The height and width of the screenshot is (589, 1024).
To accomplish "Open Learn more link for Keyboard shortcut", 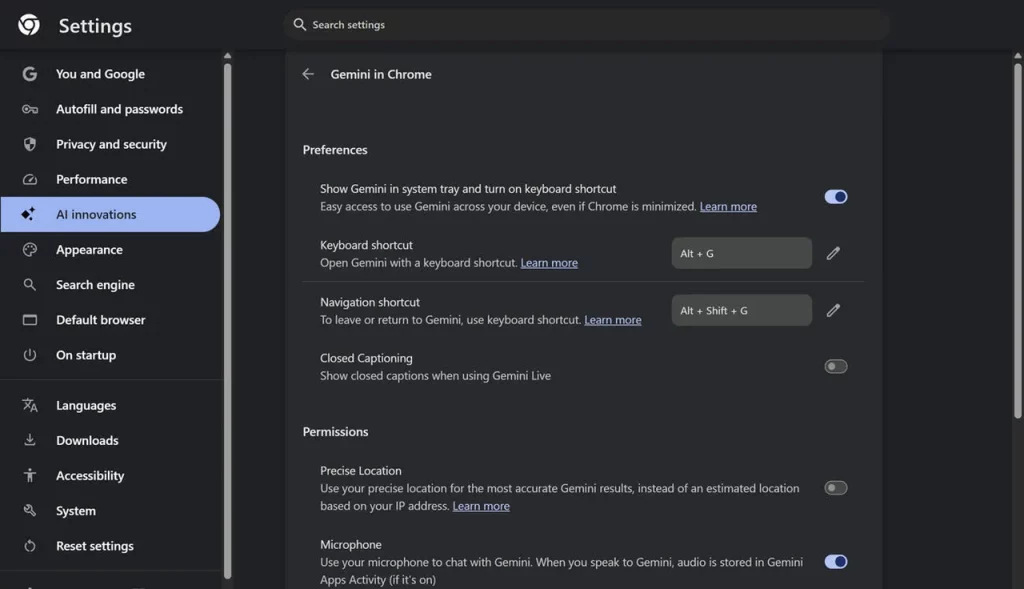I will click(549, 263).
